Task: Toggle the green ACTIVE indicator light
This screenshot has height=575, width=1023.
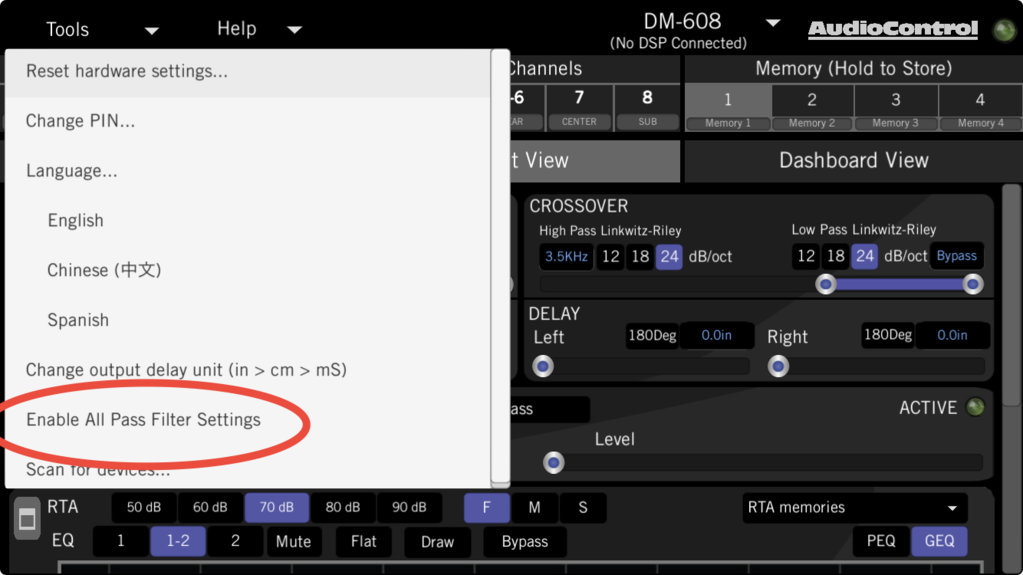Action: pyautogui.click(x=975, y=407)
